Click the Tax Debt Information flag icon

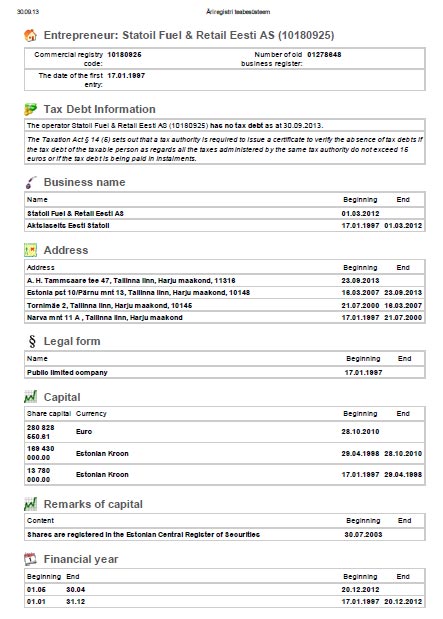[30, 109]
